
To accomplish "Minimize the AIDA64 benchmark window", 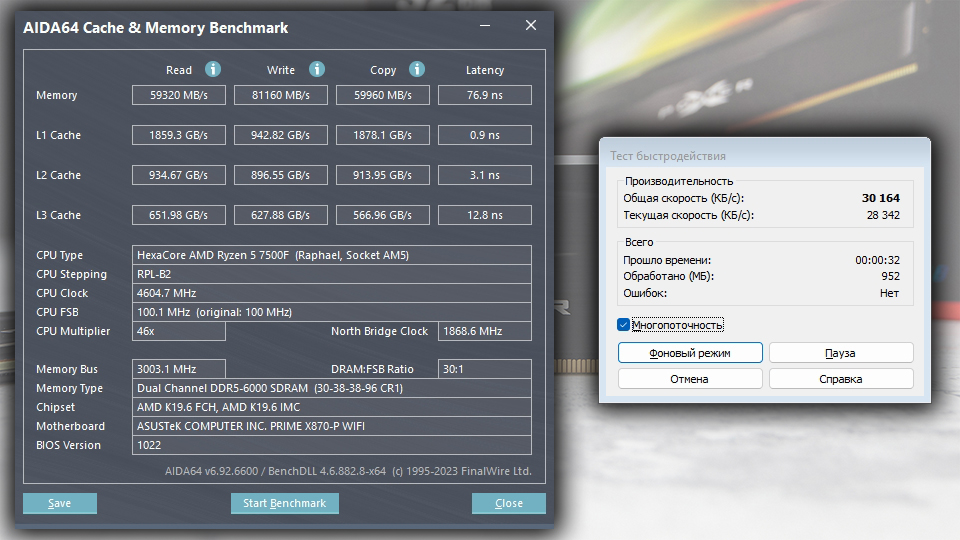I will click(485, 26).
